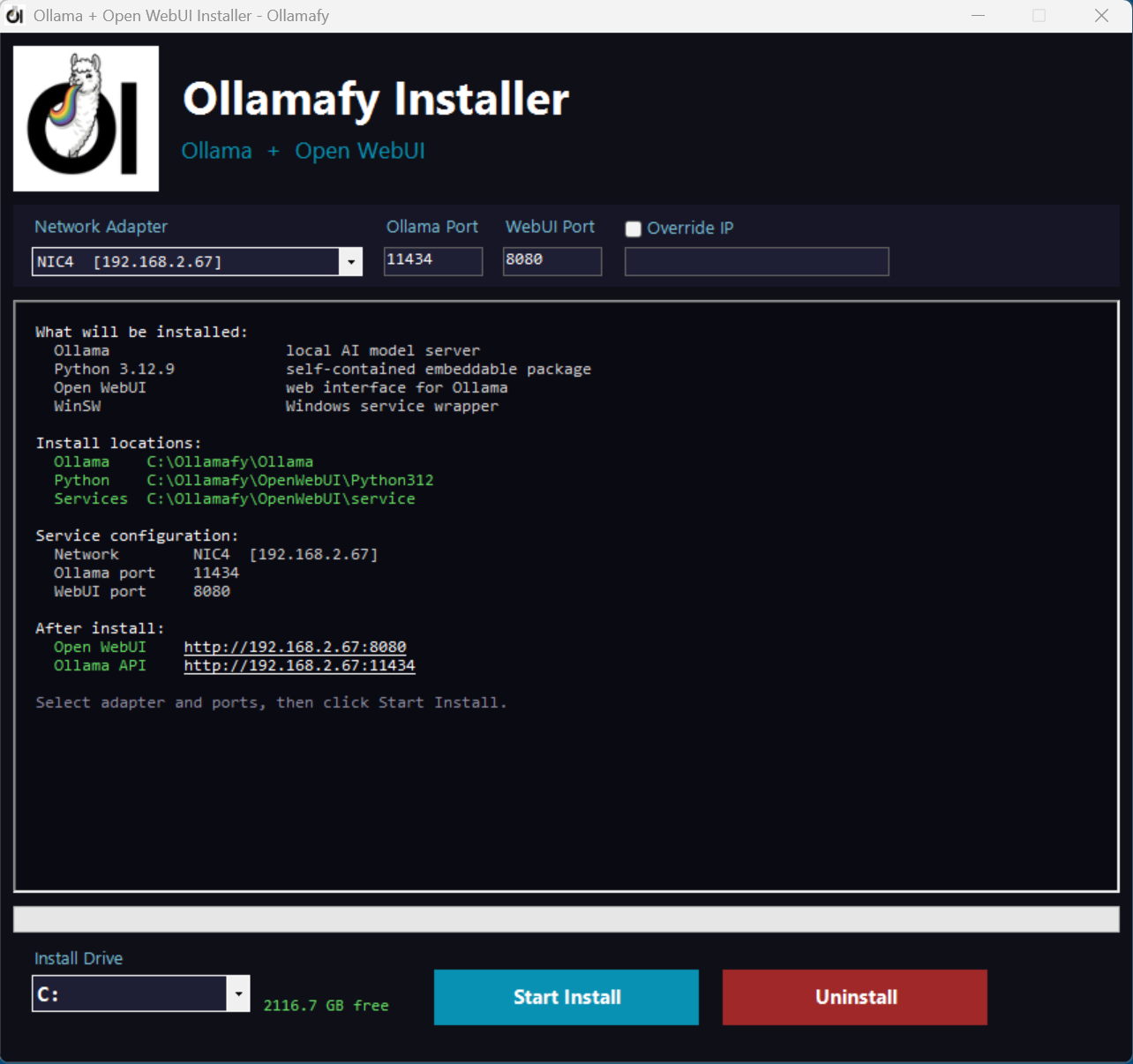Screen dimensions: 1133x1064
Task: Click the Install Drive label
Action: pos(79,958)
